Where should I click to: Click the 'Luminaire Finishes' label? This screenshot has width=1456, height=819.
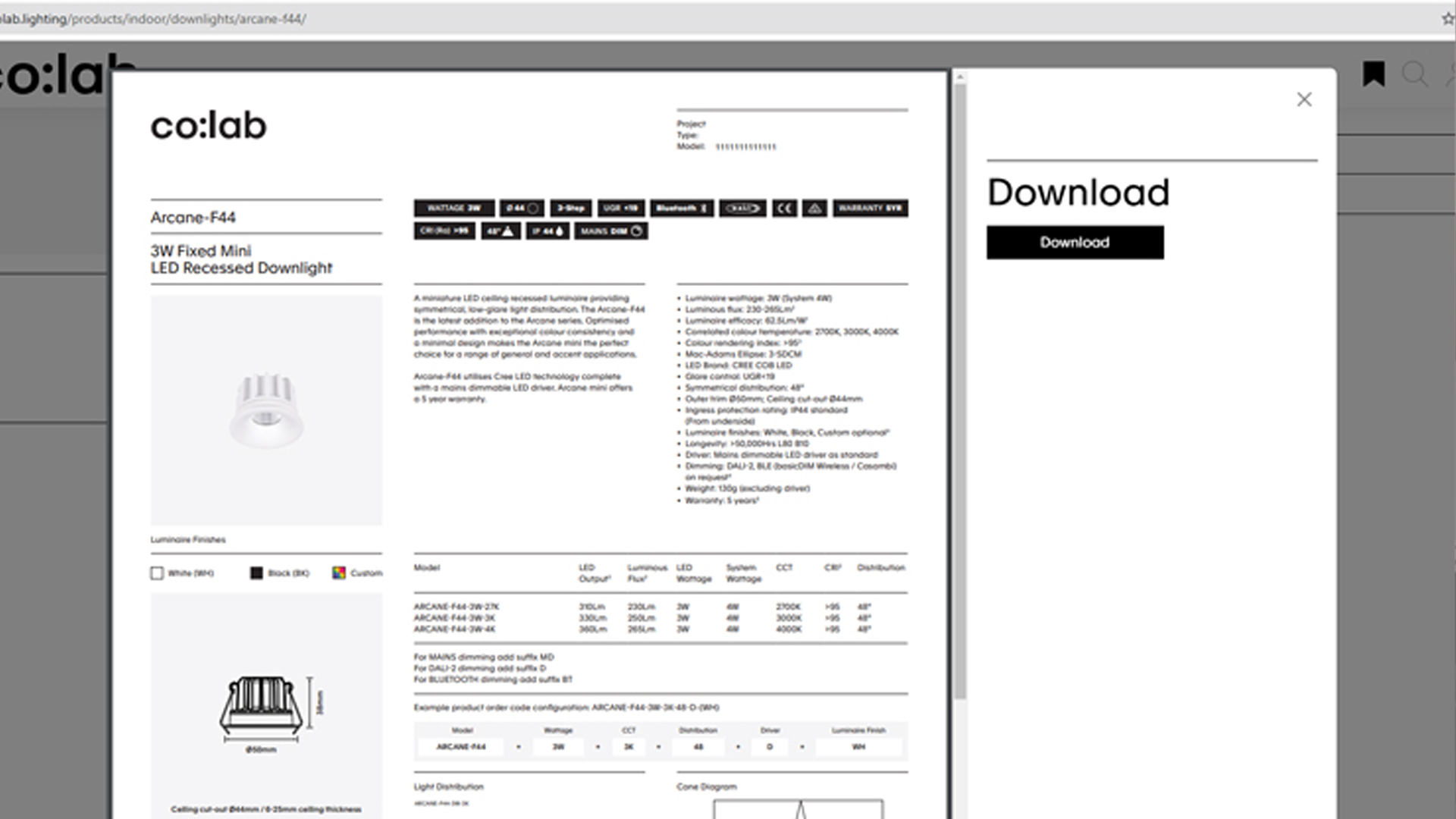pos(188,540)
